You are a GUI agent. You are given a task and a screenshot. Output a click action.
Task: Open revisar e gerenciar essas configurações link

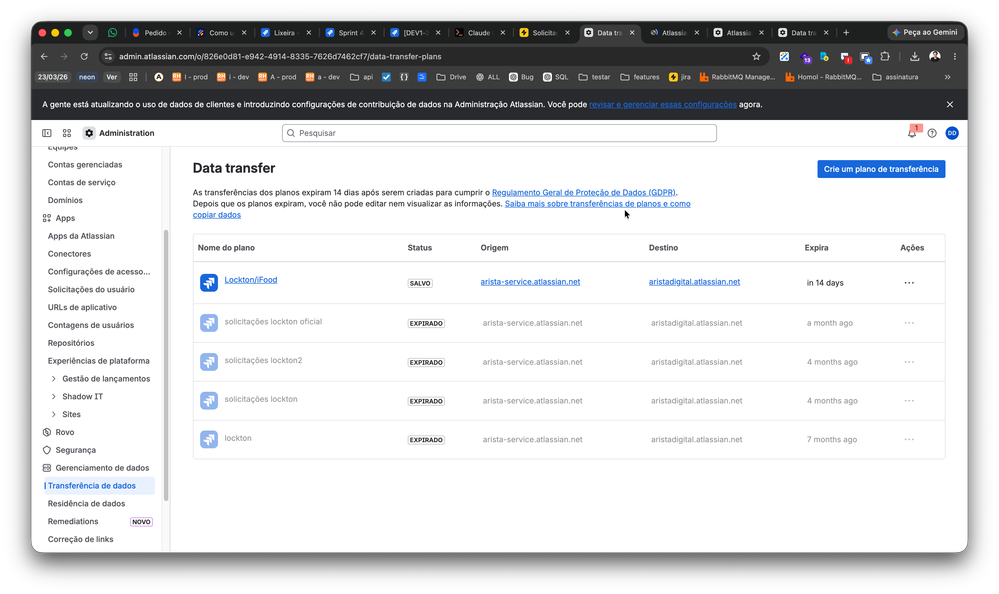663,105
